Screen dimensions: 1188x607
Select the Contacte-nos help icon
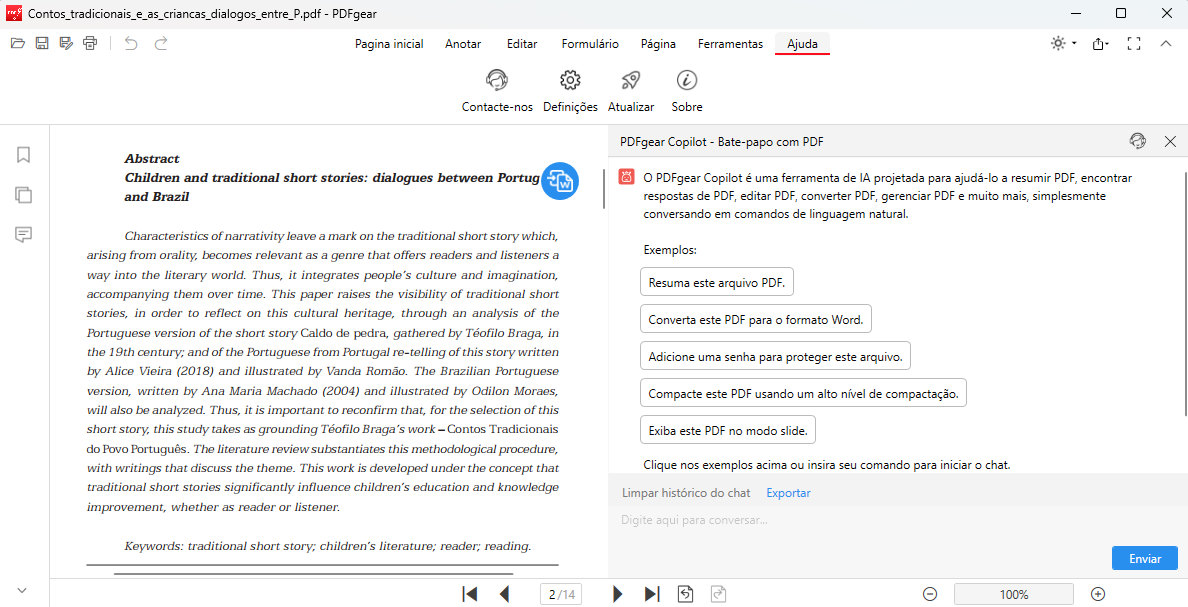pos(497,88)
